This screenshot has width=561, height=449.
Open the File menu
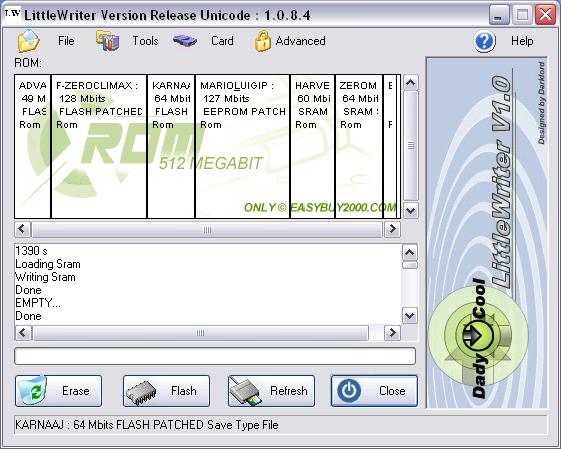coord(66,41)
